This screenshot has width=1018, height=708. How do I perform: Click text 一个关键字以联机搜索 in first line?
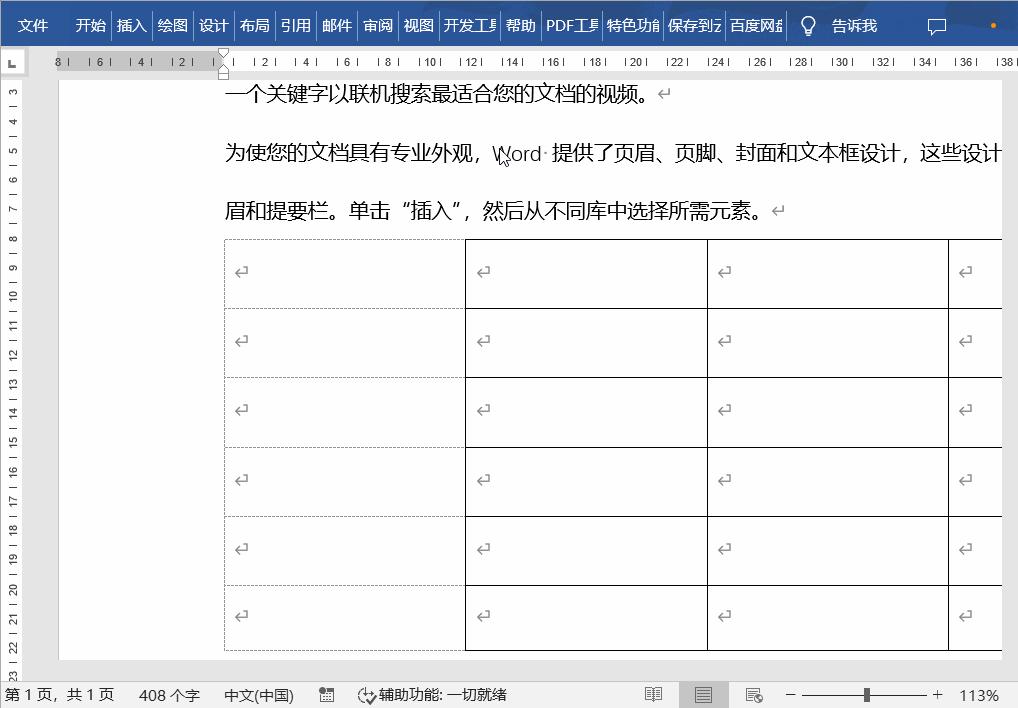pos(328,94)
